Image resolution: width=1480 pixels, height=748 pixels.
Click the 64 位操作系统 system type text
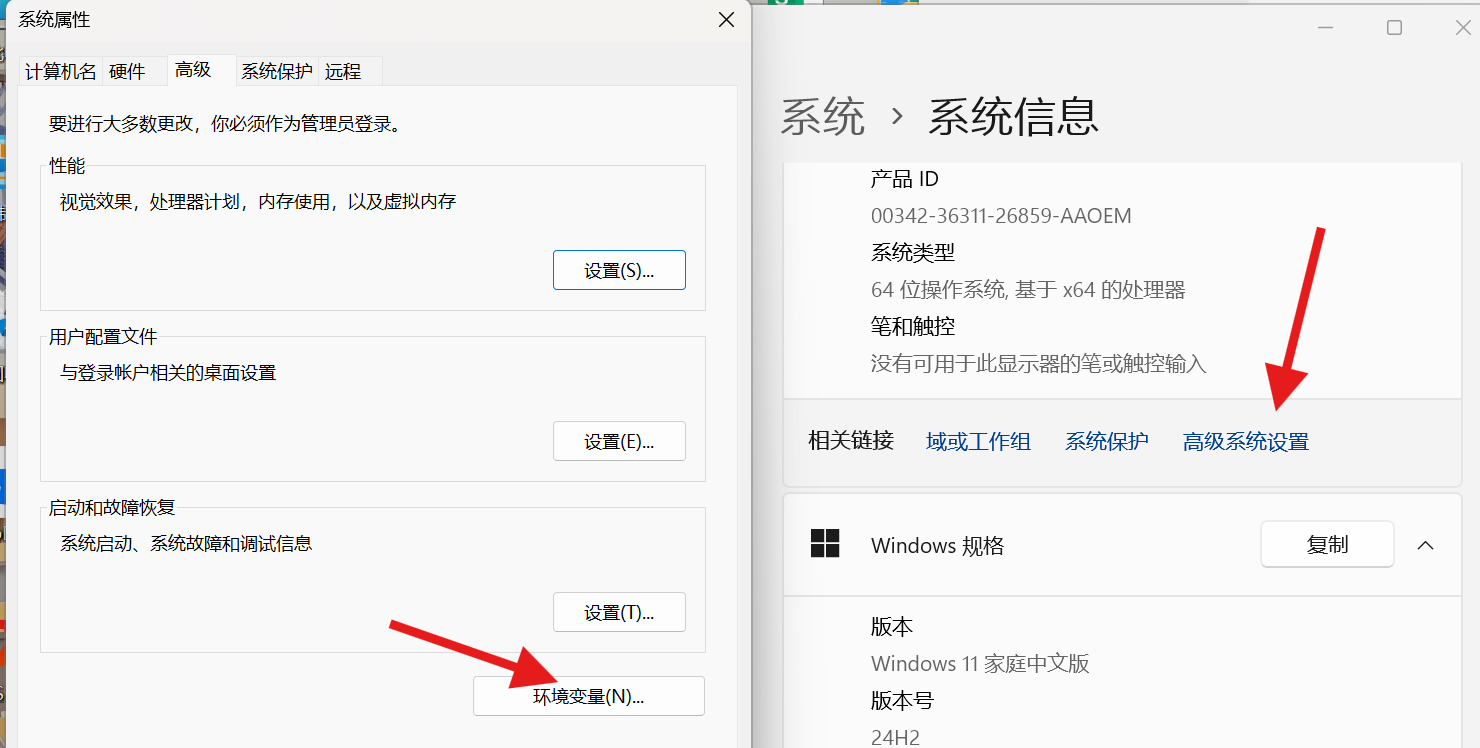point(1028,290)
